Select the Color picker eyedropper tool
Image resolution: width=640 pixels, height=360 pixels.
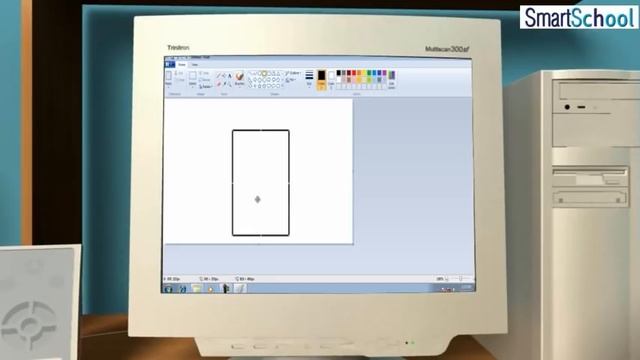pos(224,84)
